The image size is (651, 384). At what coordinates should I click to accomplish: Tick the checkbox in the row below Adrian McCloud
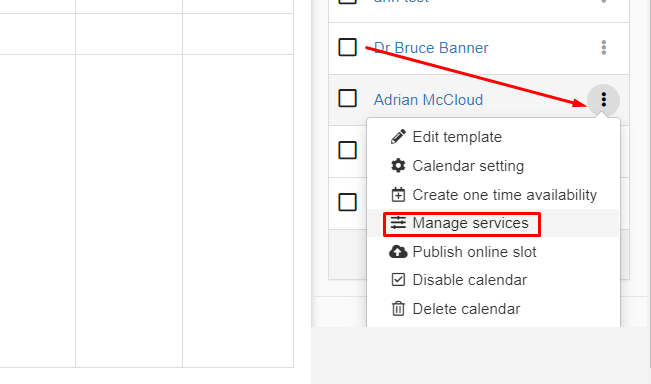click(x=348, y=150)
